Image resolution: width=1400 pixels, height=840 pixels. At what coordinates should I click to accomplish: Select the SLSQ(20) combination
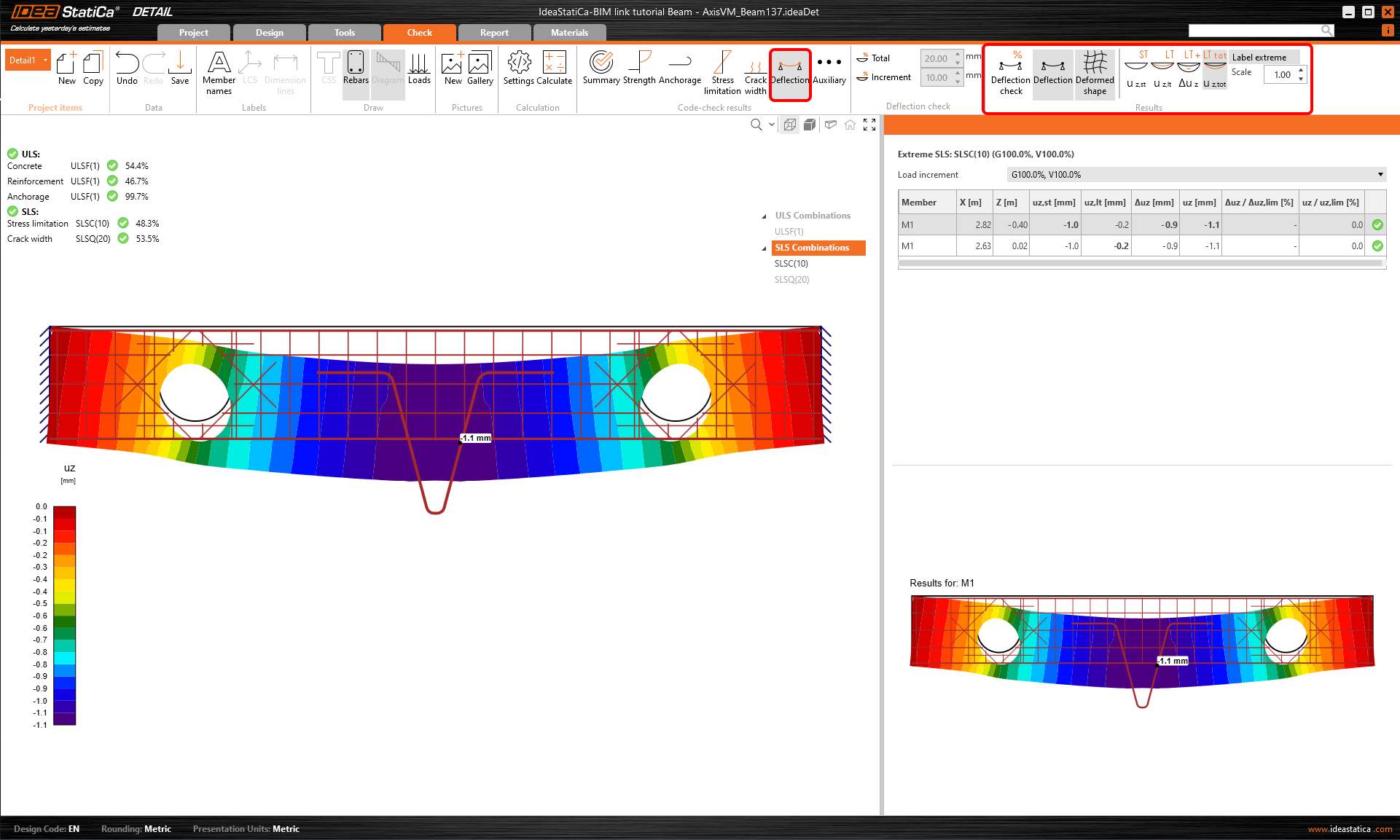pos(791,280)
